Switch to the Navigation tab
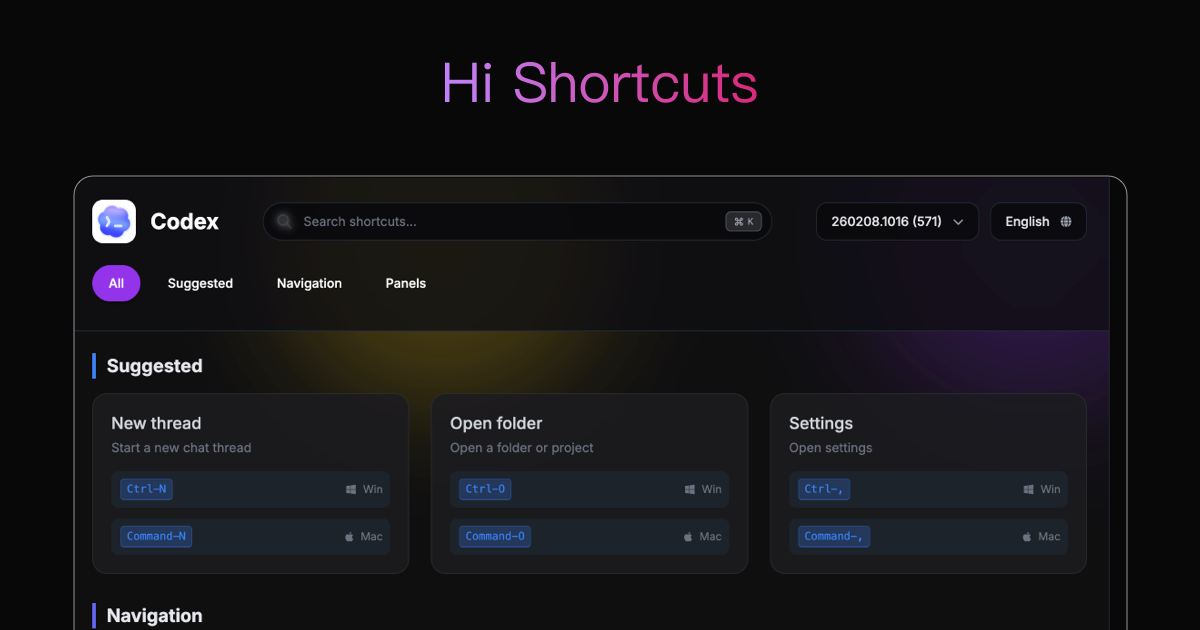 (309, 284)
